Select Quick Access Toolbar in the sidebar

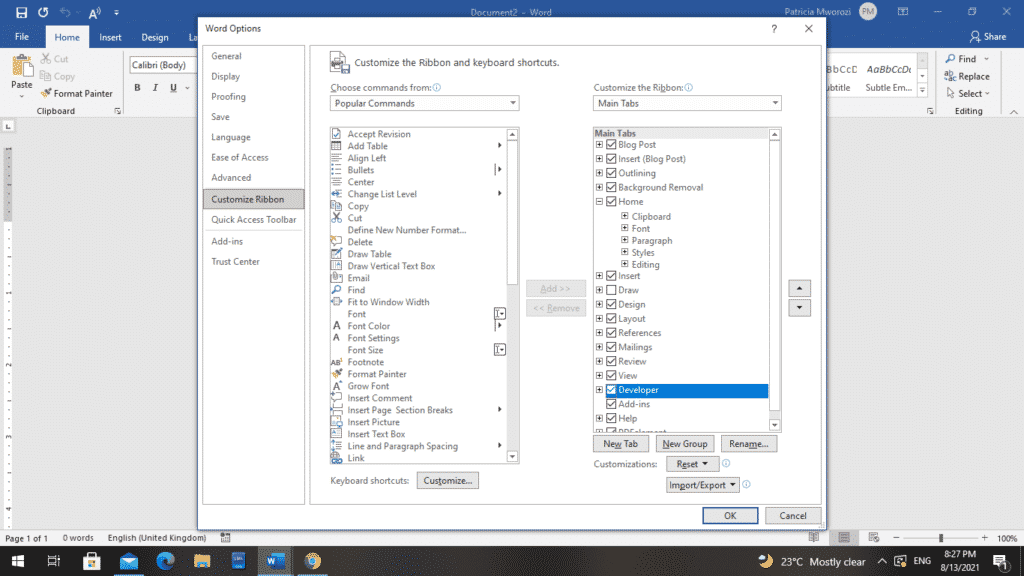click(x=253, y=220)
